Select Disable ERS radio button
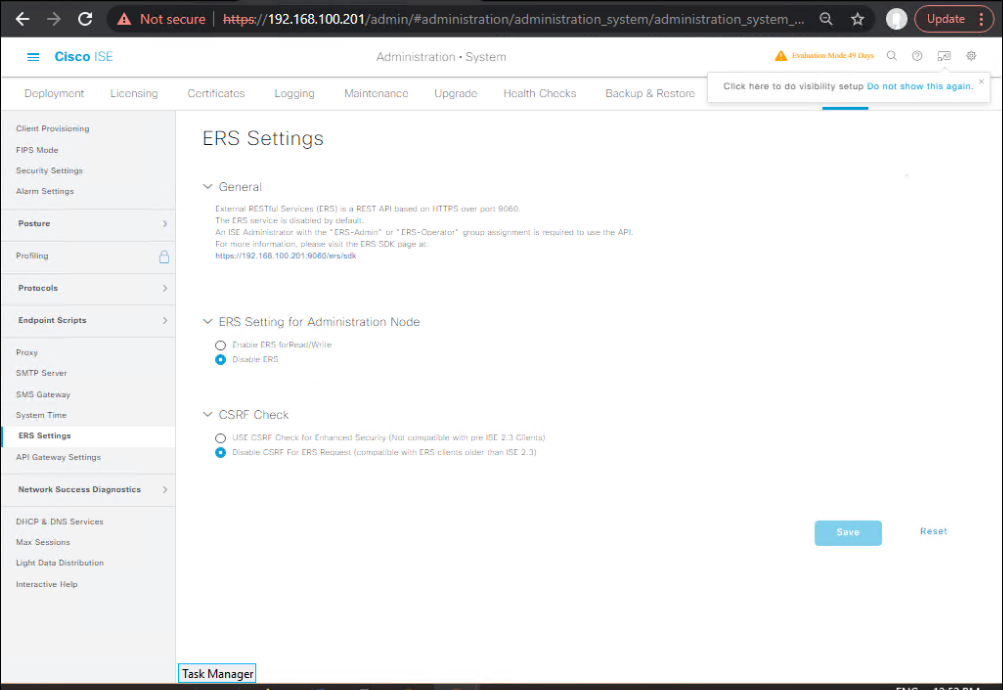The height and width of the screenshot is (690, 1003). [x=220, y=360]
